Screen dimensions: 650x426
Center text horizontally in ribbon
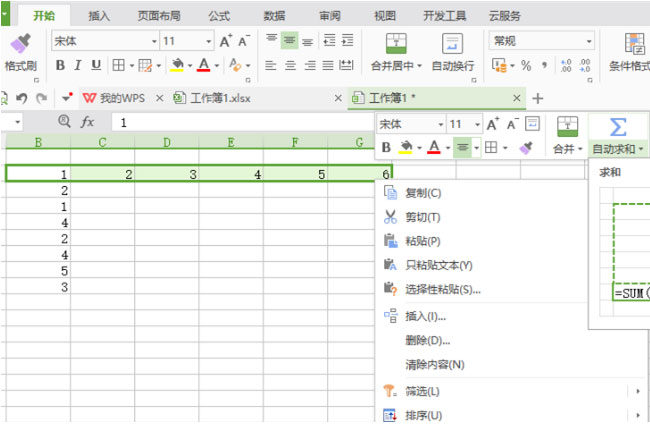click(x=290, y=65)
